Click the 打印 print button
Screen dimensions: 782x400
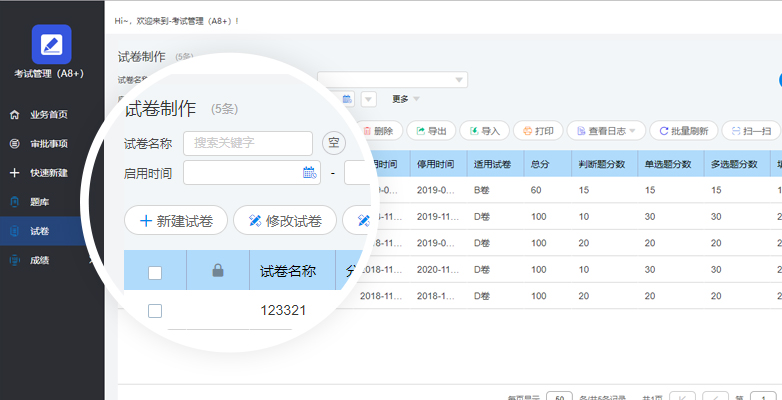pos(538,130)
